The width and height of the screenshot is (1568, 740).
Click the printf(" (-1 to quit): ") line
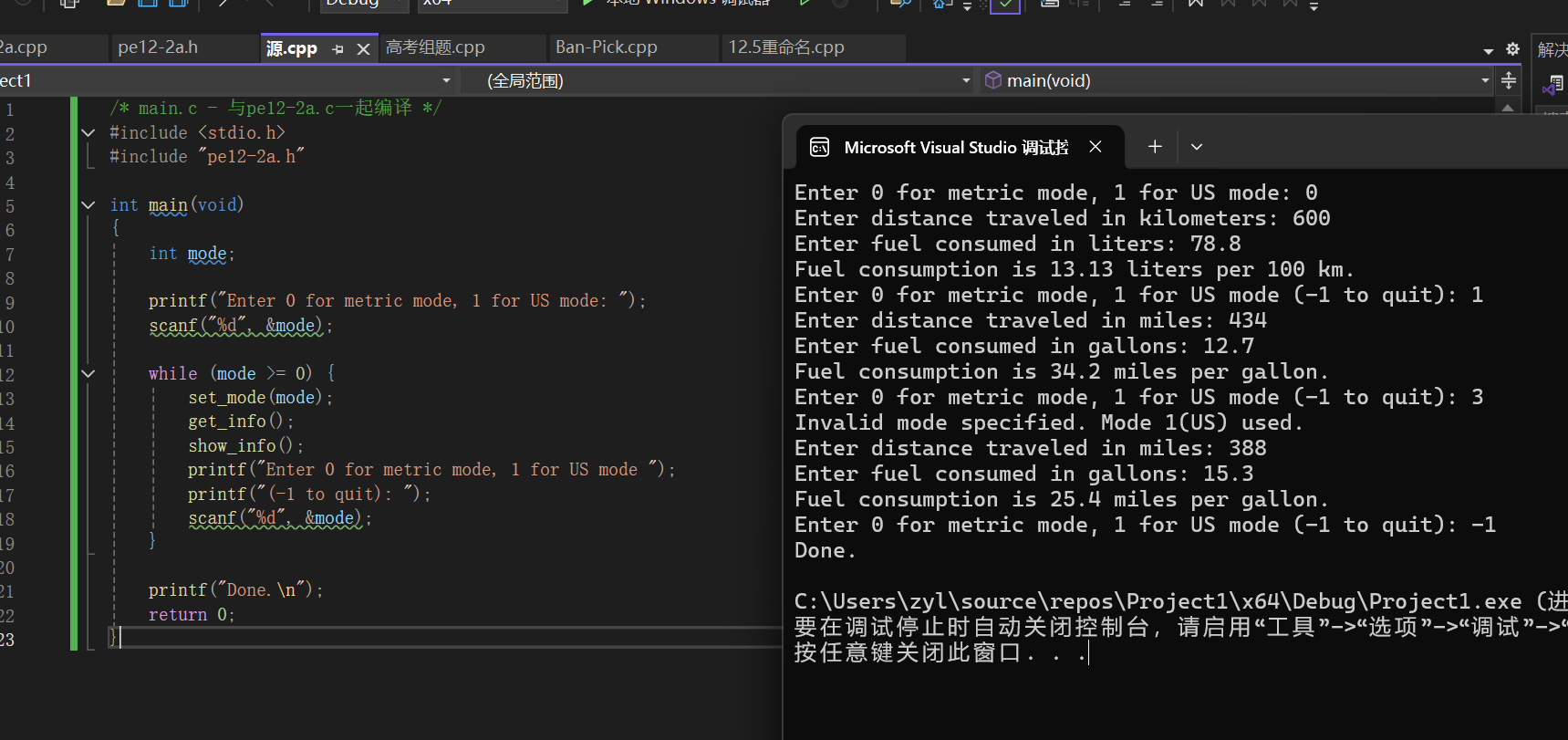click(309, 495)
